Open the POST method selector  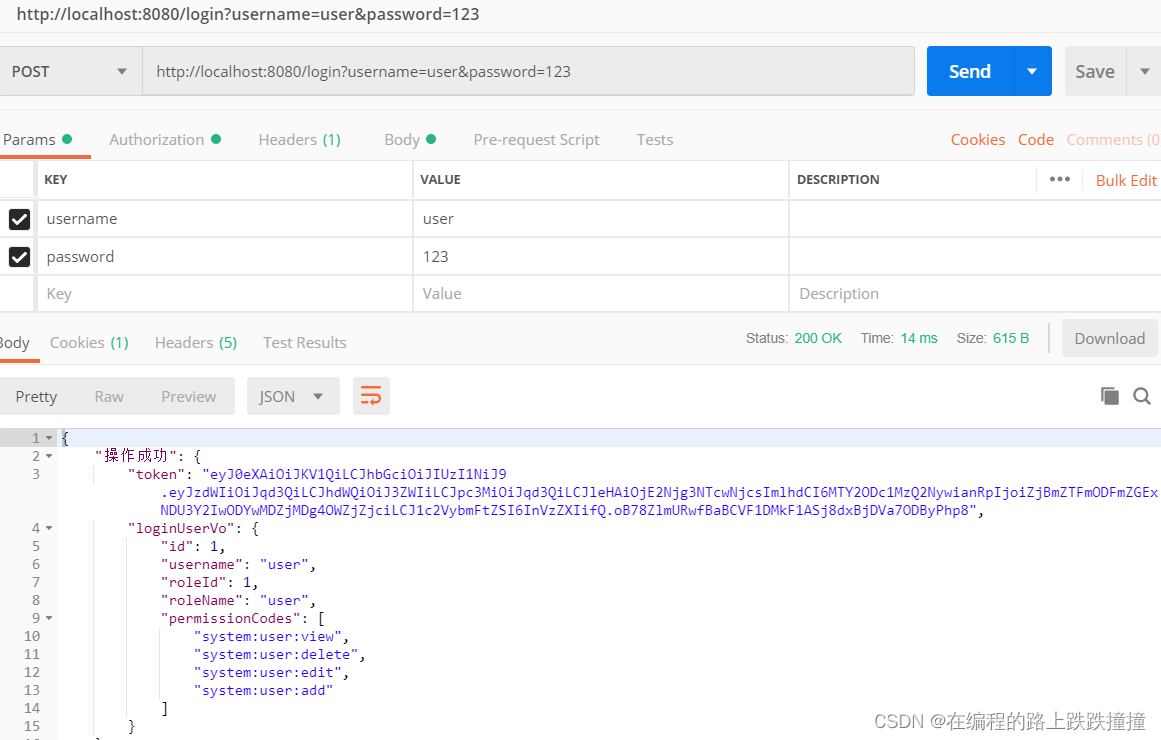point(70,71)
